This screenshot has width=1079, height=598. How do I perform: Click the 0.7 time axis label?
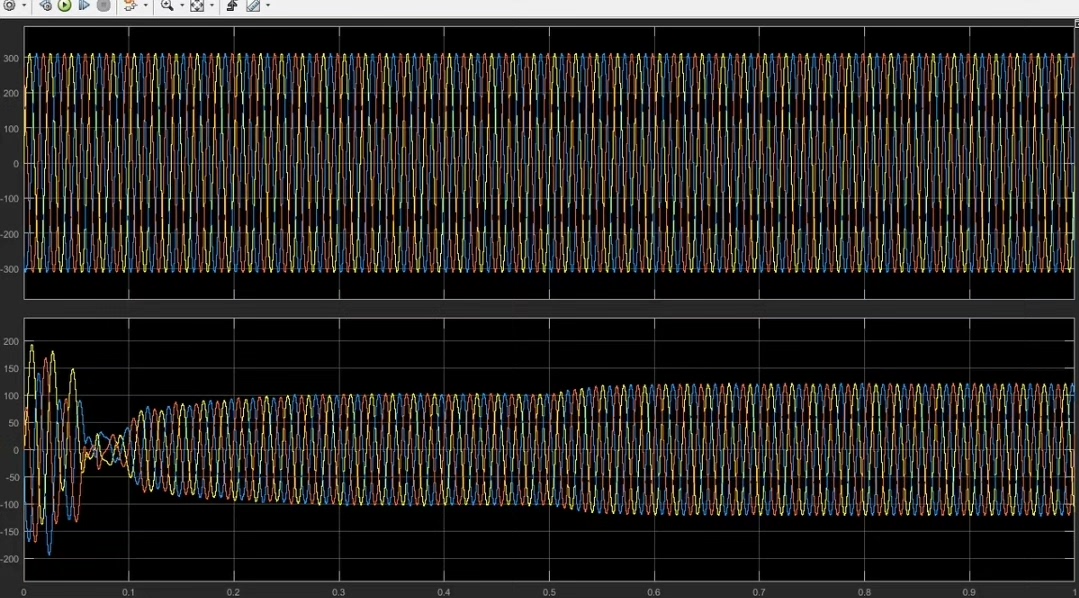[759, 592]
